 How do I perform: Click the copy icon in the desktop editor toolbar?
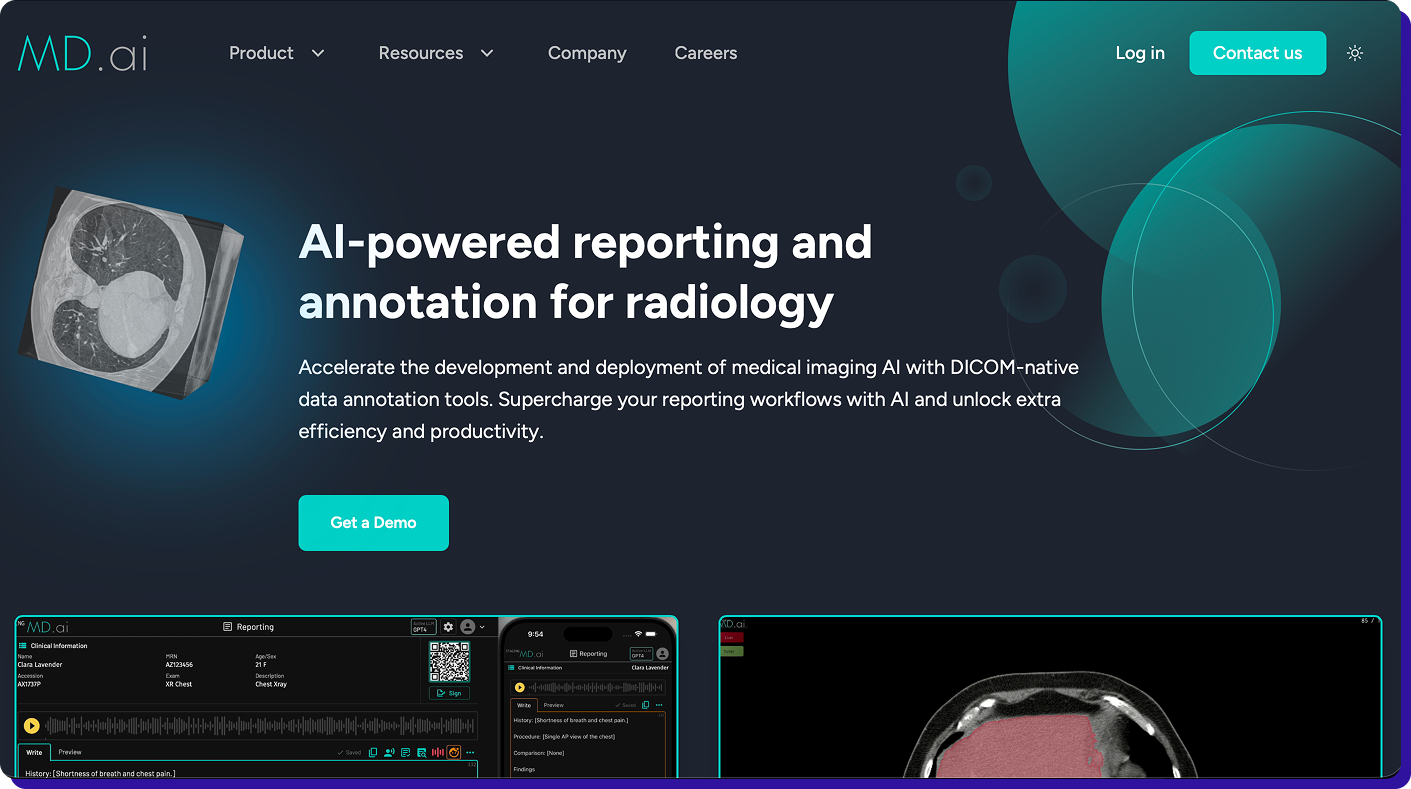coord(373,752)
